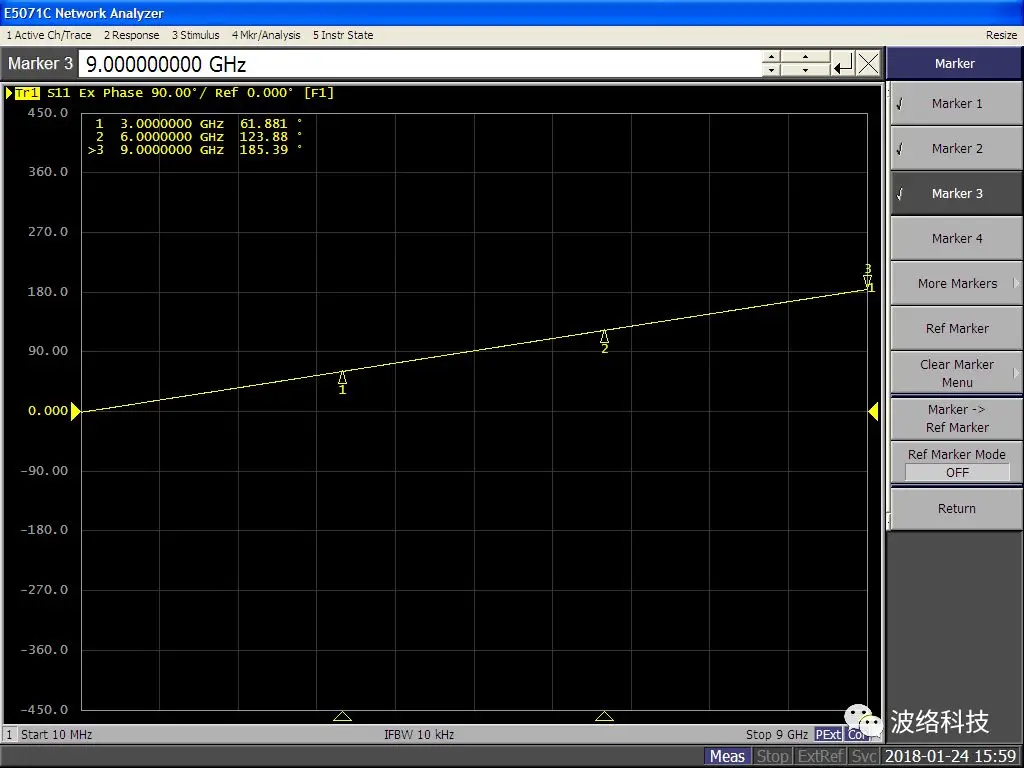The image size is (1024, 768).
Task: Click the marker frequency entry field
Action: click(x=420, y=64)
